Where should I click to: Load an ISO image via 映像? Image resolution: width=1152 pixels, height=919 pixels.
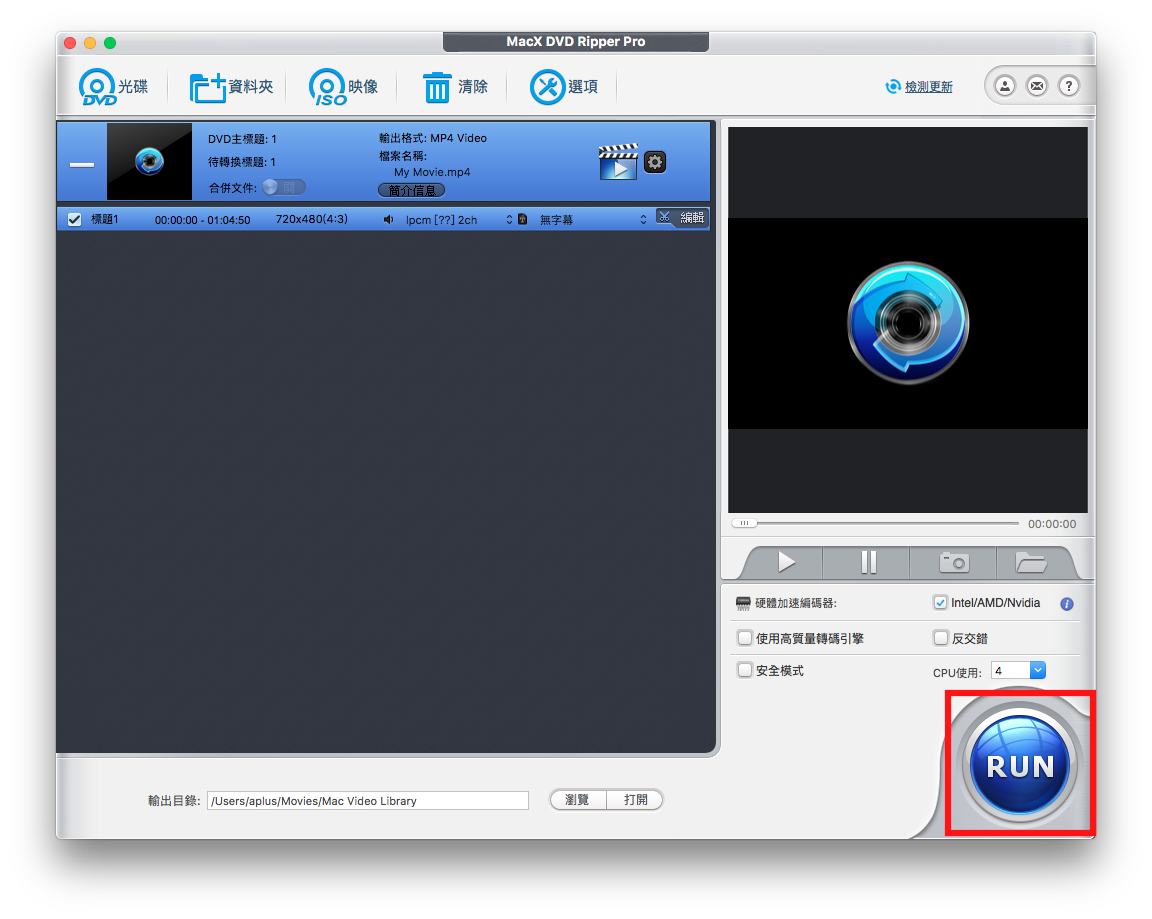[x=343, y=87]
